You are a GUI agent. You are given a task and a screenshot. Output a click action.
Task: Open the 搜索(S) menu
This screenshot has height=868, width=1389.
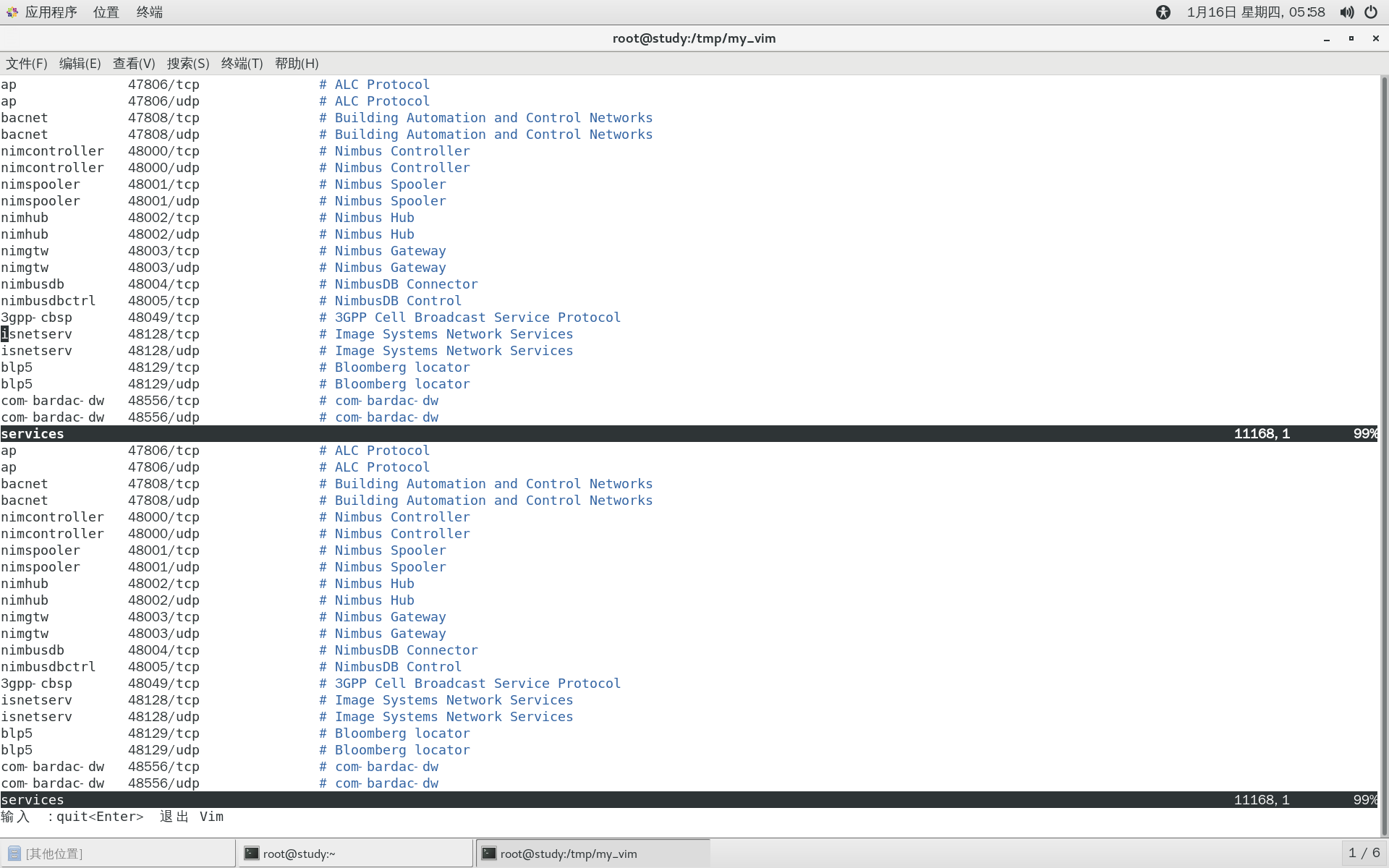(188, 64)
